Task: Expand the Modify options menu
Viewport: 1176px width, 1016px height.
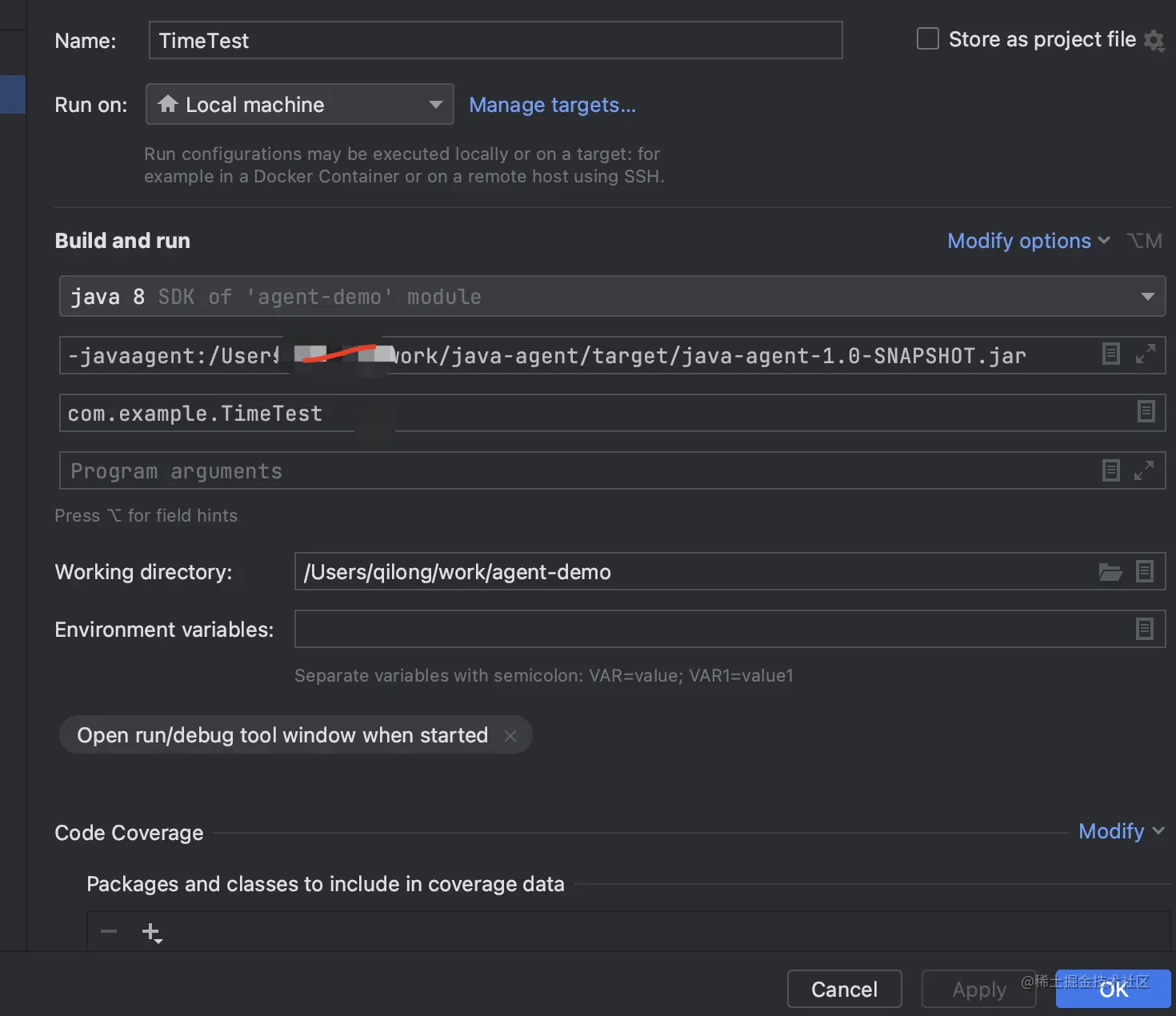Action: tap(1028, 241)
